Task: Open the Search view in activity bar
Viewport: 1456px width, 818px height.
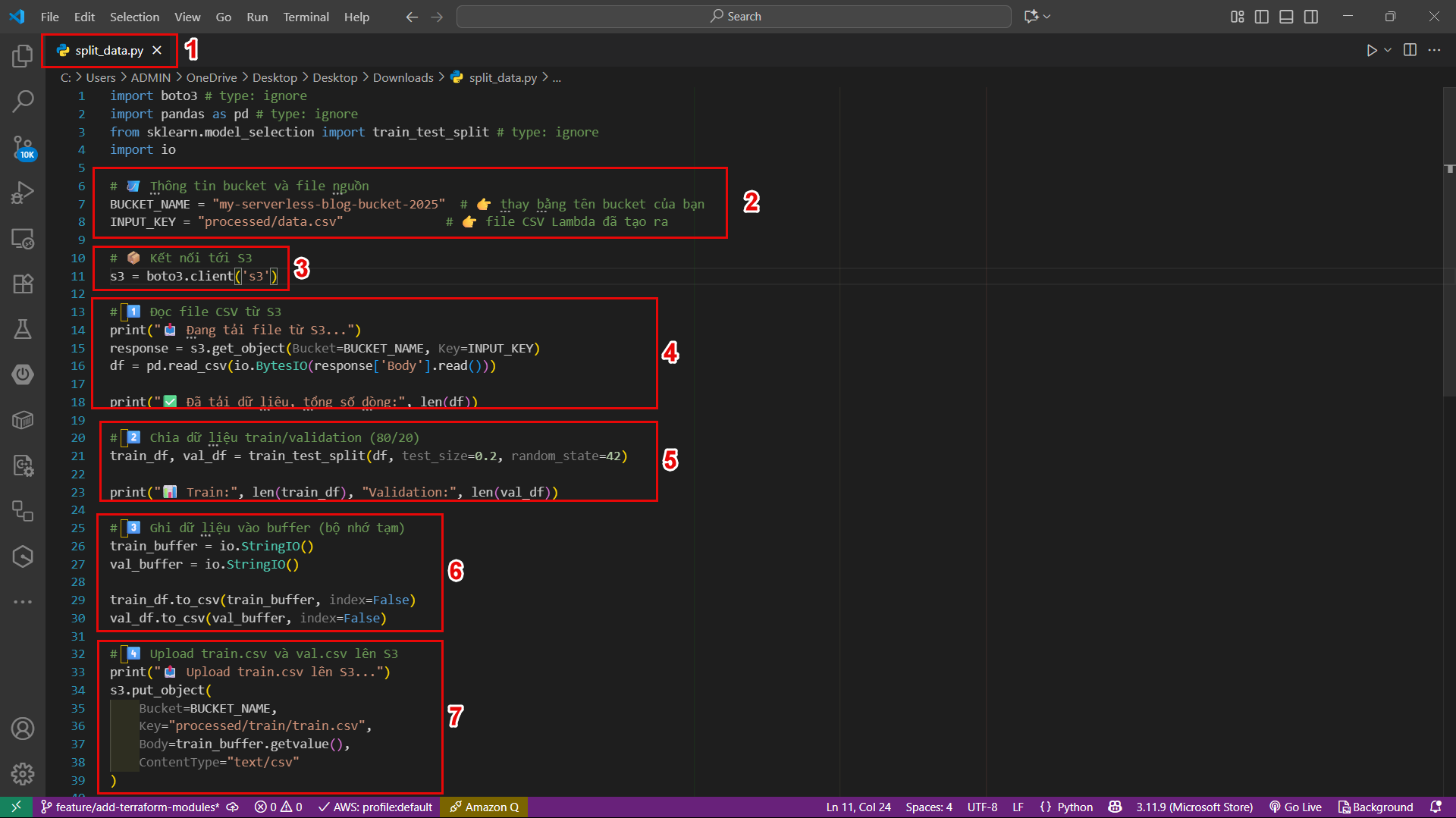Action: click(23, 101)
